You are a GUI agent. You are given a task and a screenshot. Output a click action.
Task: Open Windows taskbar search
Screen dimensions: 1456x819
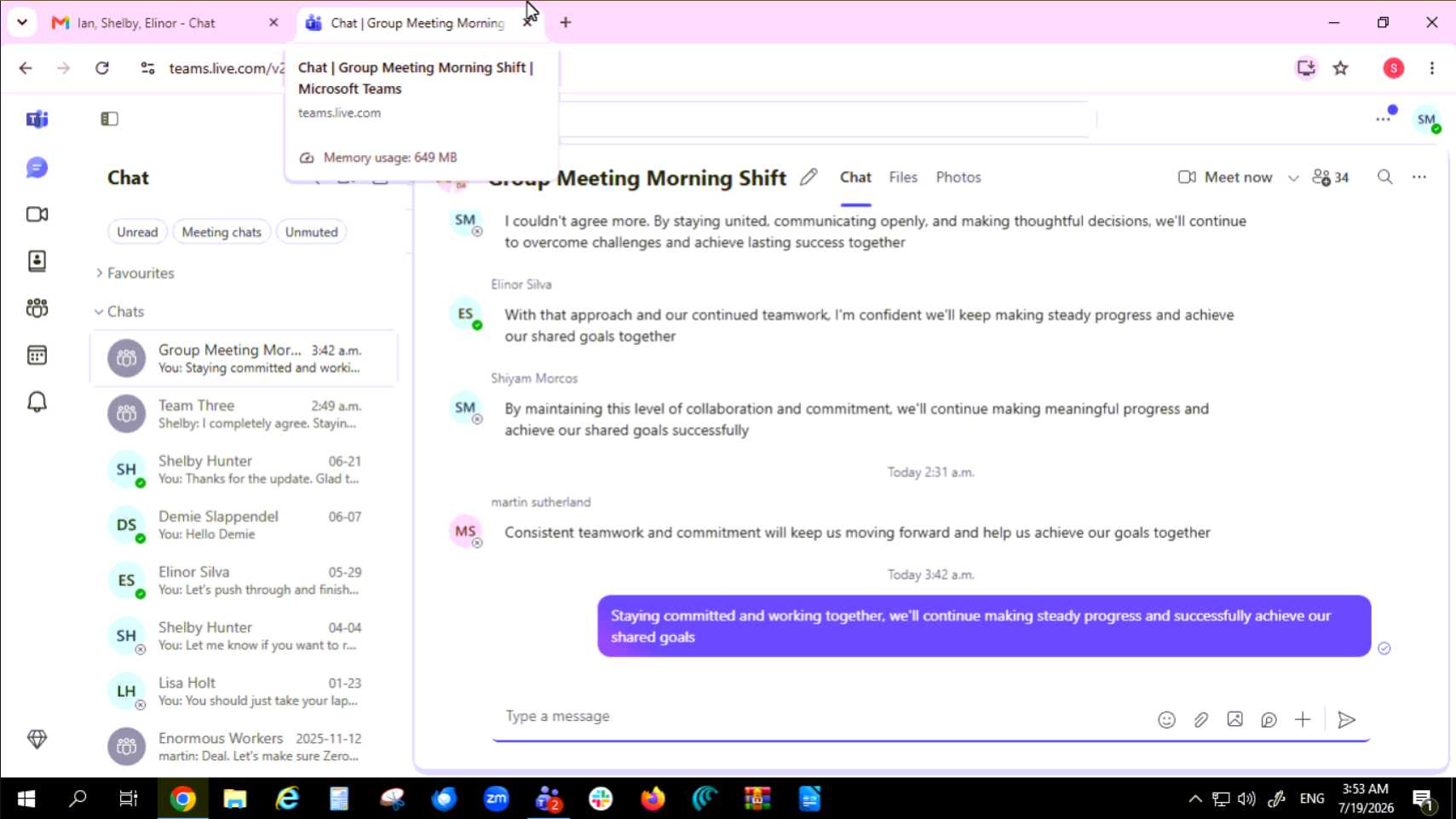(x=78, y=799)
